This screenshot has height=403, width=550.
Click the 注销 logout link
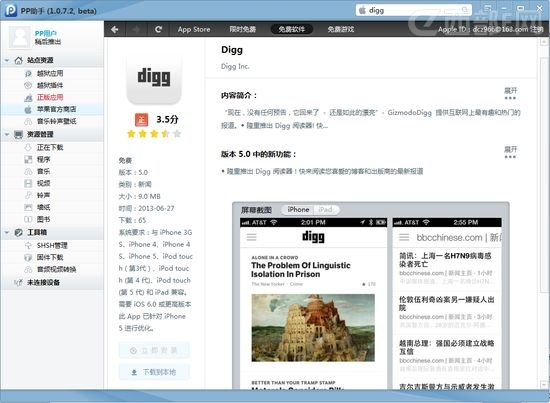tap(537, 29)
